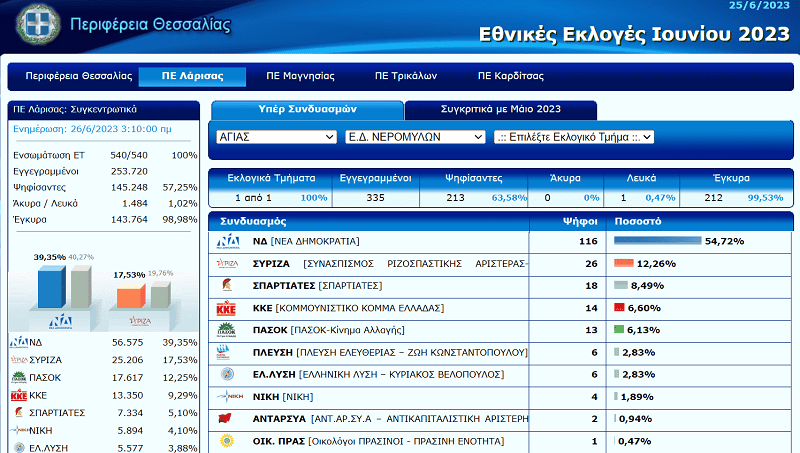Click the ΑΝΤΑΡΣΥΑ red flag logo
Viewport: 800px width, 453px height.
(224, 419)
